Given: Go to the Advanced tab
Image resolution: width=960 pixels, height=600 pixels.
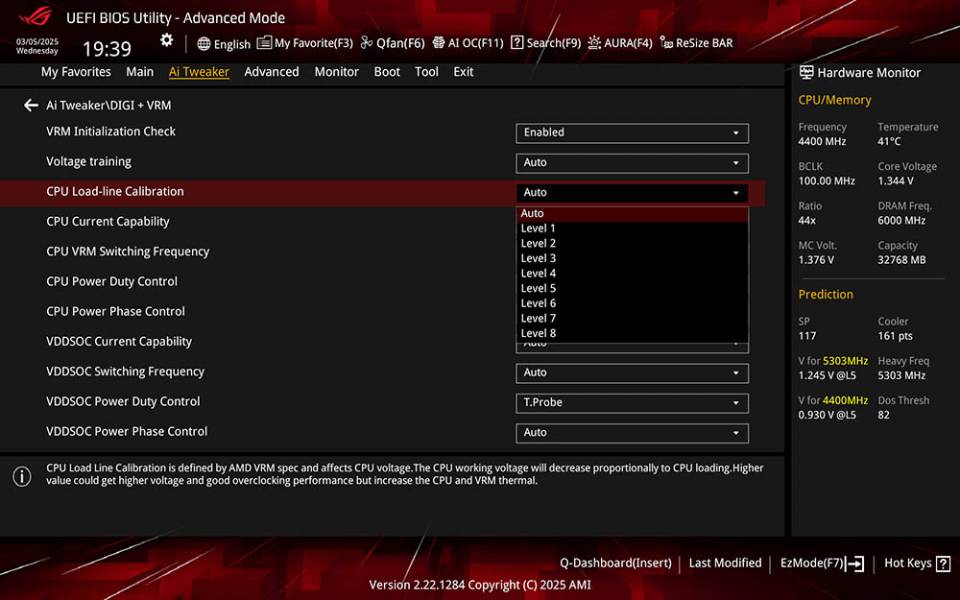Looking at the screenshot, I should point(271,72).
